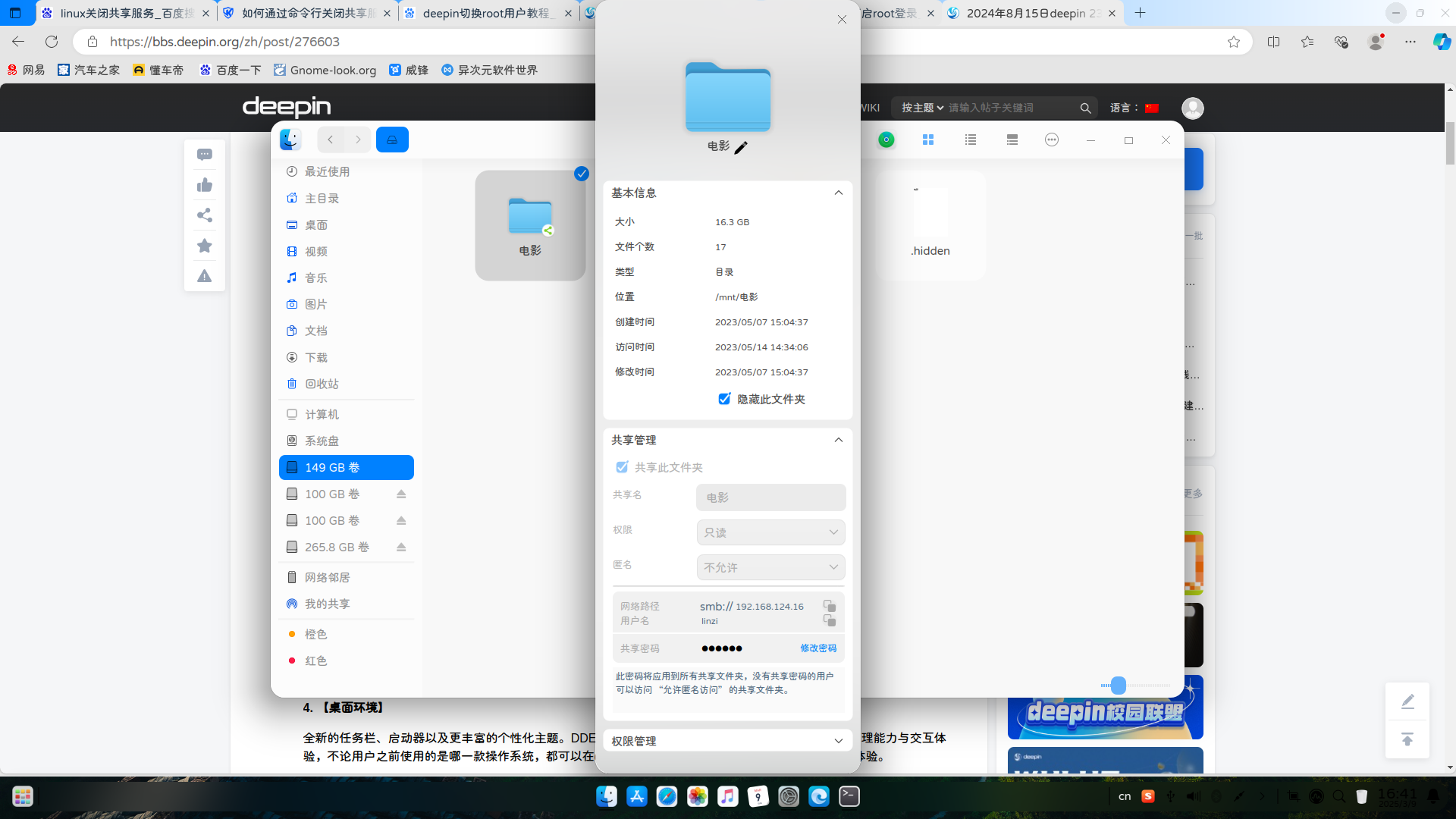This screenshot has height=819, width=1456.
Task: Click the star favorite icon on forum sidebar
Action: pos(205,246)
